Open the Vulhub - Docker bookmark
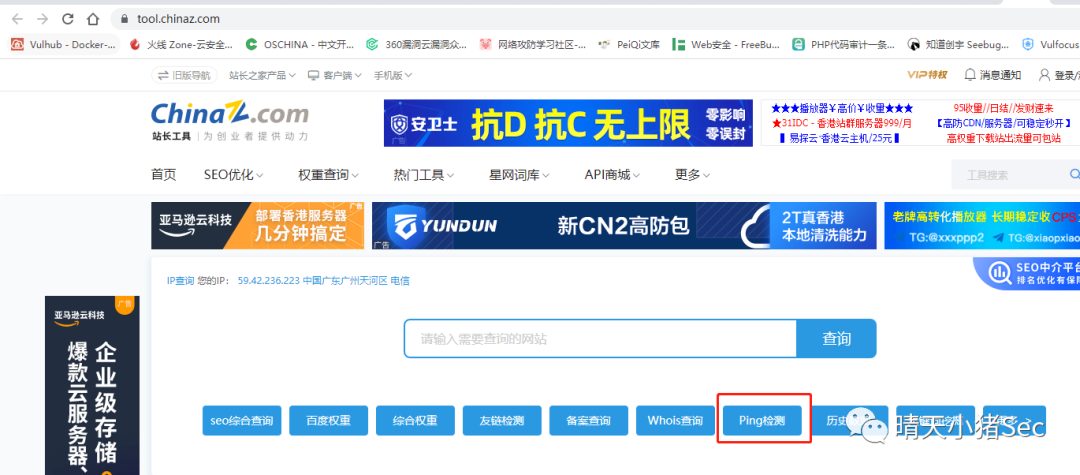 [64, 45]
